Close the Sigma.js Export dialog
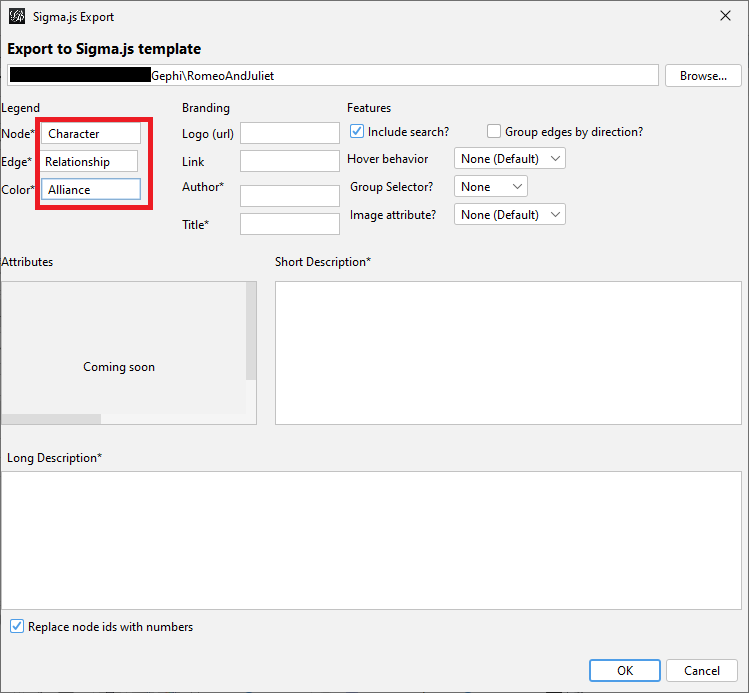Screen dimensions: 749x693 [725, 16]
